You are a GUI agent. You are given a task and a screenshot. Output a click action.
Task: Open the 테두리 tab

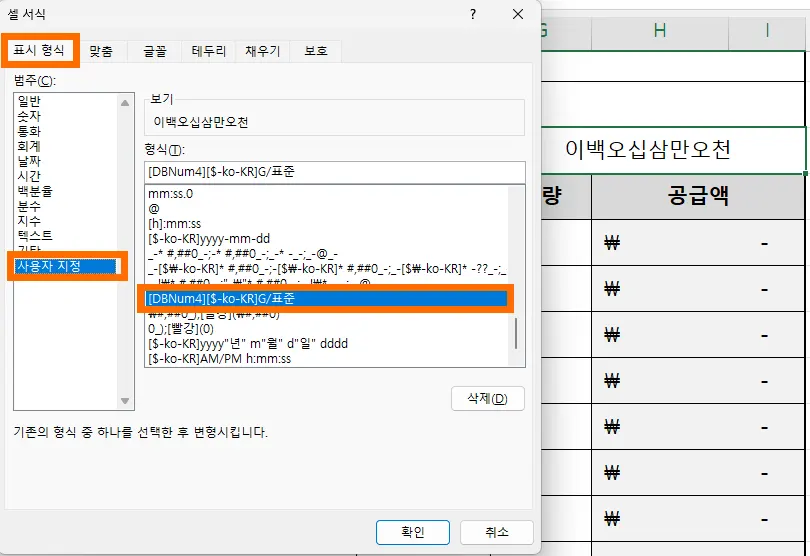[x=209, y=51]
